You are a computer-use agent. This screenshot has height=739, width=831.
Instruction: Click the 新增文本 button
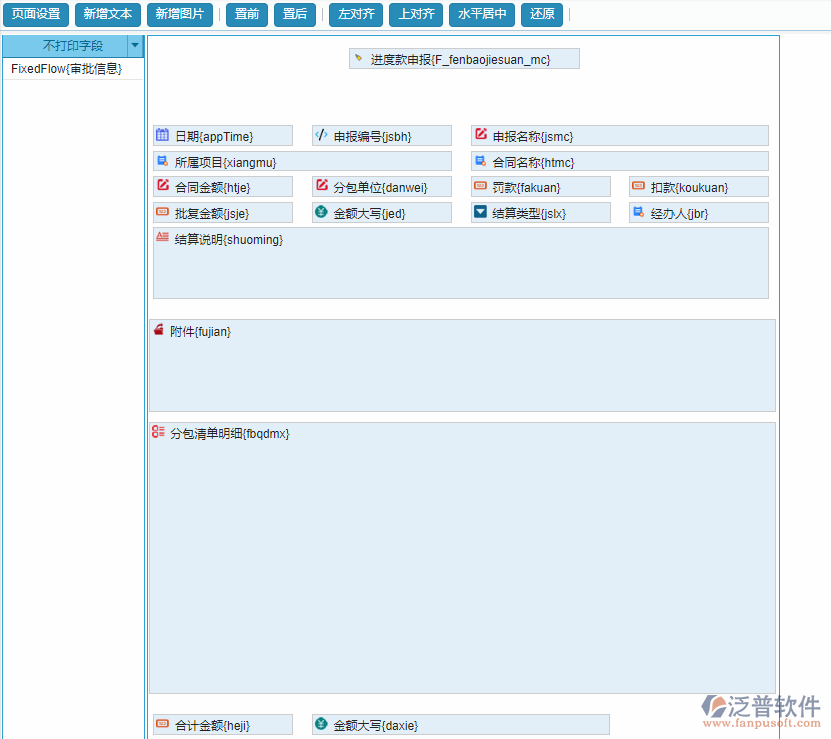pos(107,14)
